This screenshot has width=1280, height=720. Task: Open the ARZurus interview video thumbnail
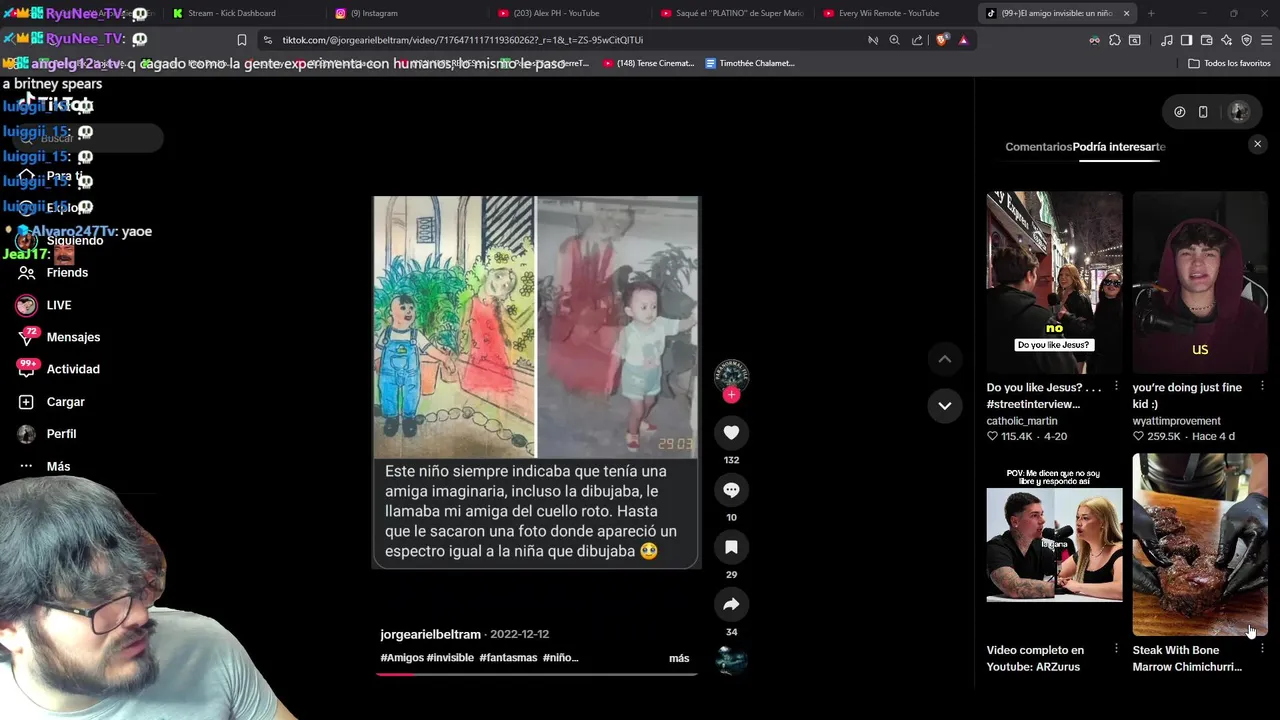tap(1054, 544)
